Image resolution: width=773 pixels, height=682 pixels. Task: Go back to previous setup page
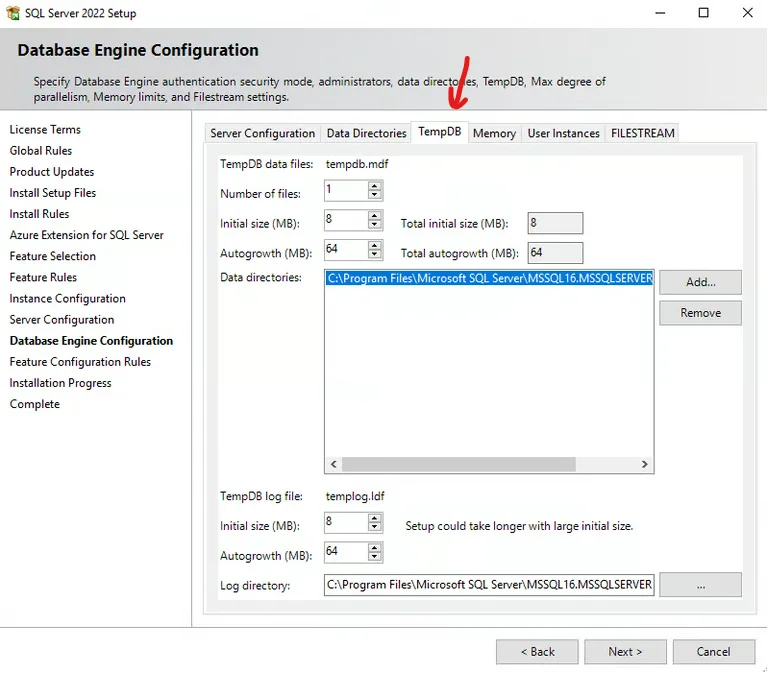537,651
